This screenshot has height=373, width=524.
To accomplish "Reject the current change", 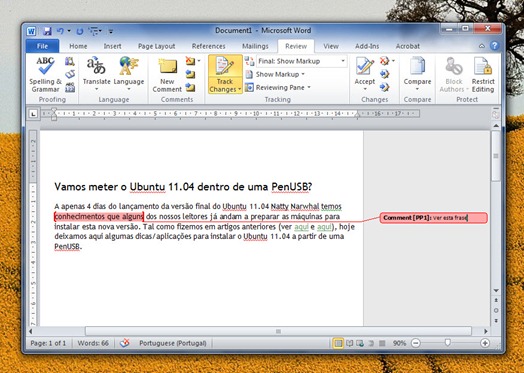I will [x=384, y=61].
